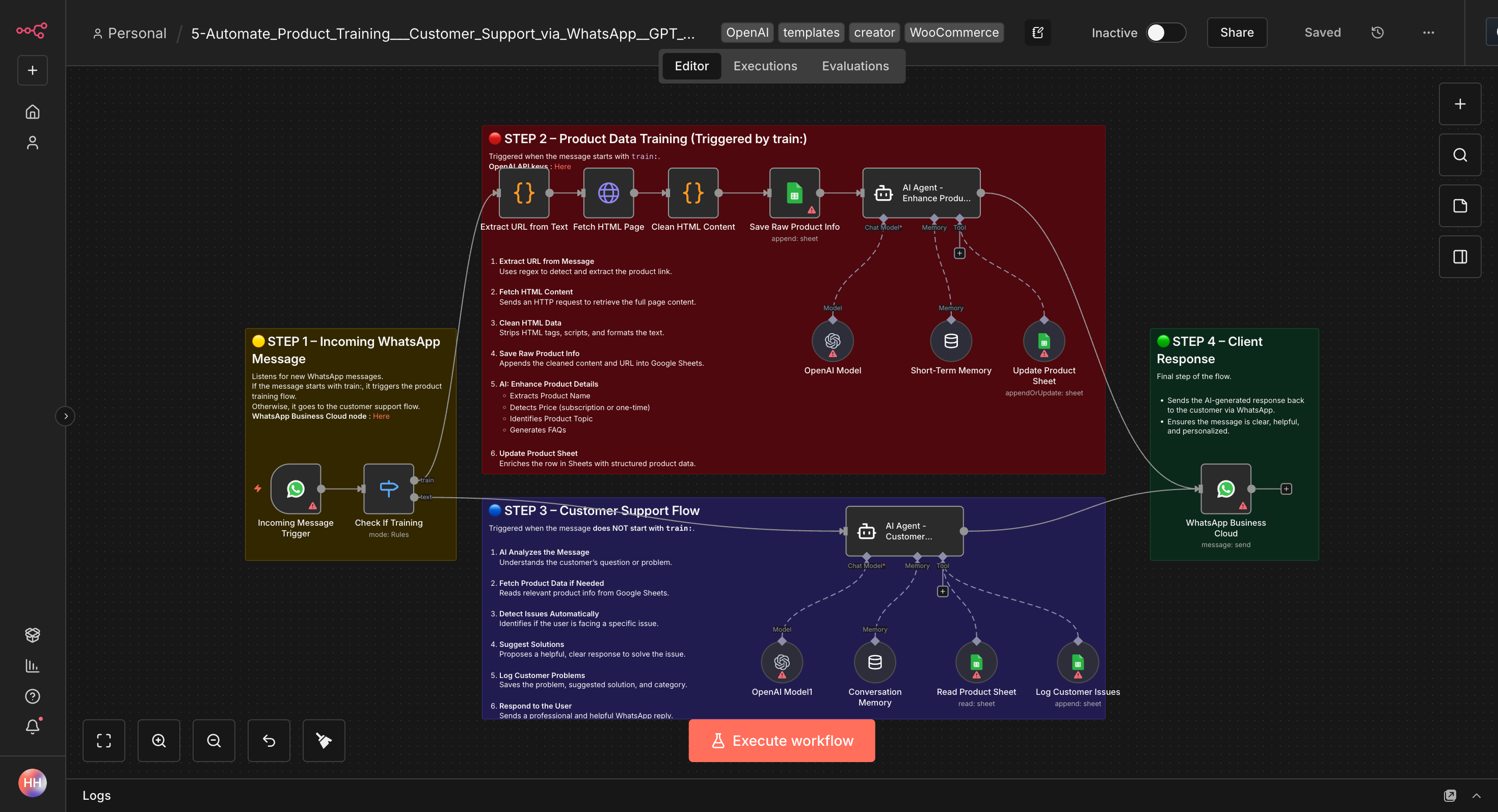The width and height of the screenshot is (1498, 812).
Task: Click the Share button
Action: 1236,33
